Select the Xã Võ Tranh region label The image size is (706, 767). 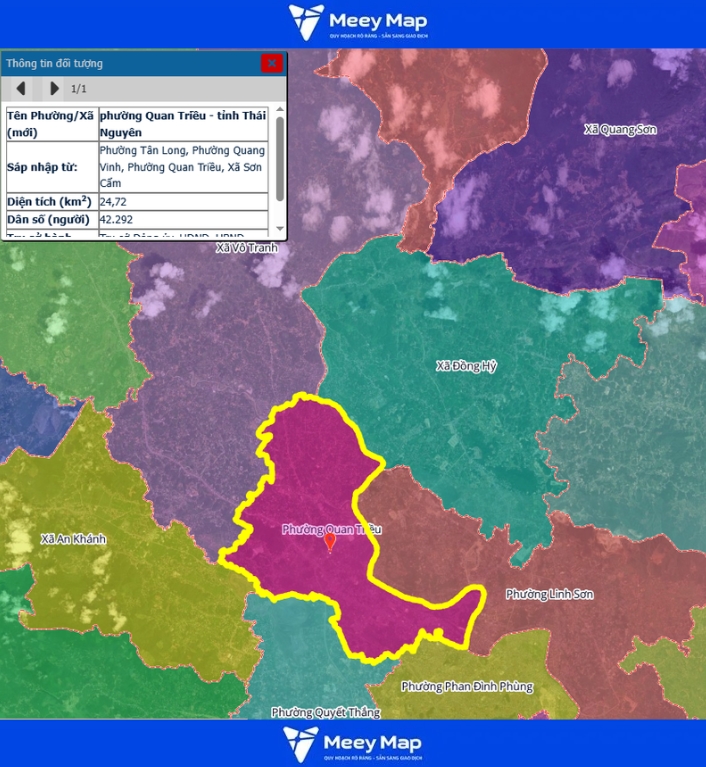[246, 247]
